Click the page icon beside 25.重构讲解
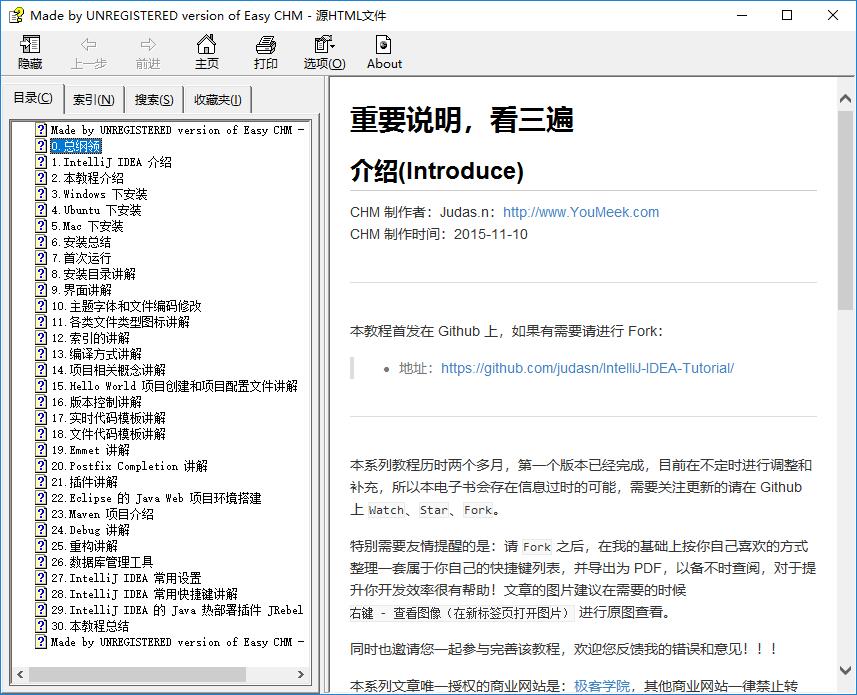857x695 pixels. [x=41, y=545]
